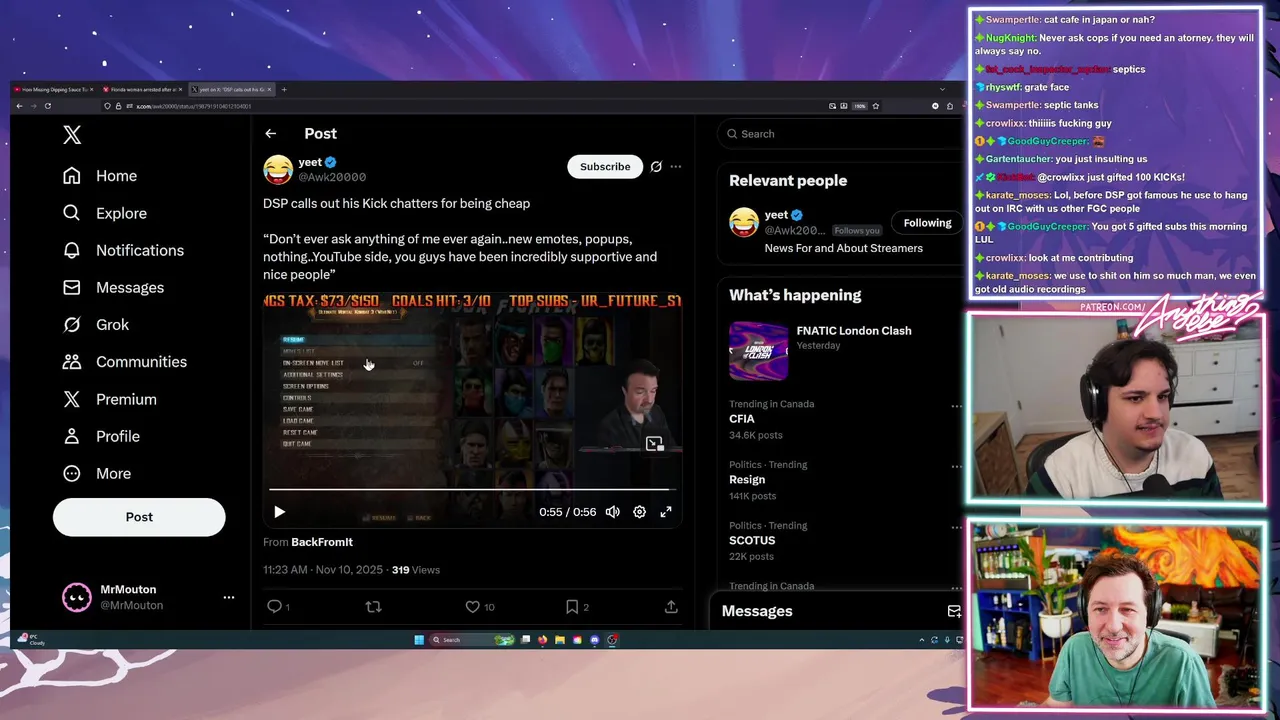Open the Resign trending topic
This screenshot has width=1280, height=720.
tap(747, 480)
